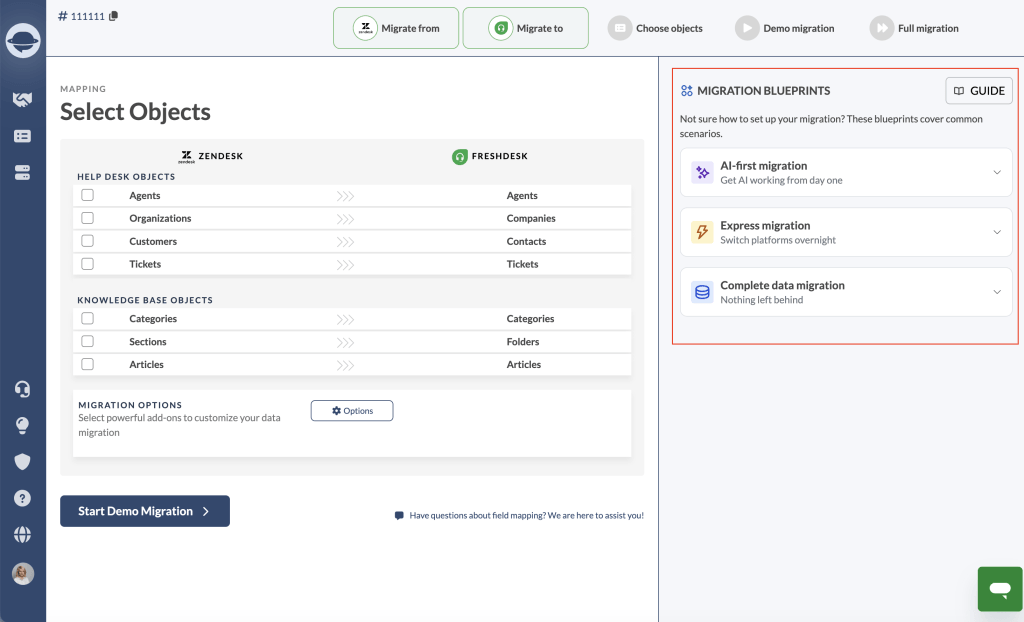Go to the Migrate from step
This screenshot has width=1024, height=622.
click(396, 28)
